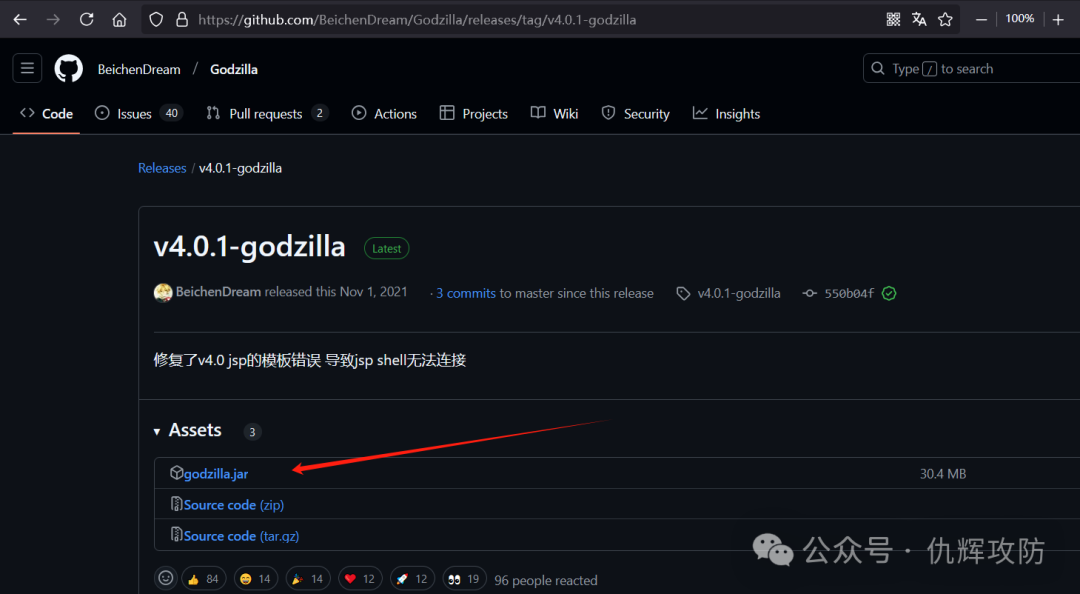Click the QR code icon in the address bar
Image resolution: width=1080 pixels, height=594 pixels.
[893, 19]
